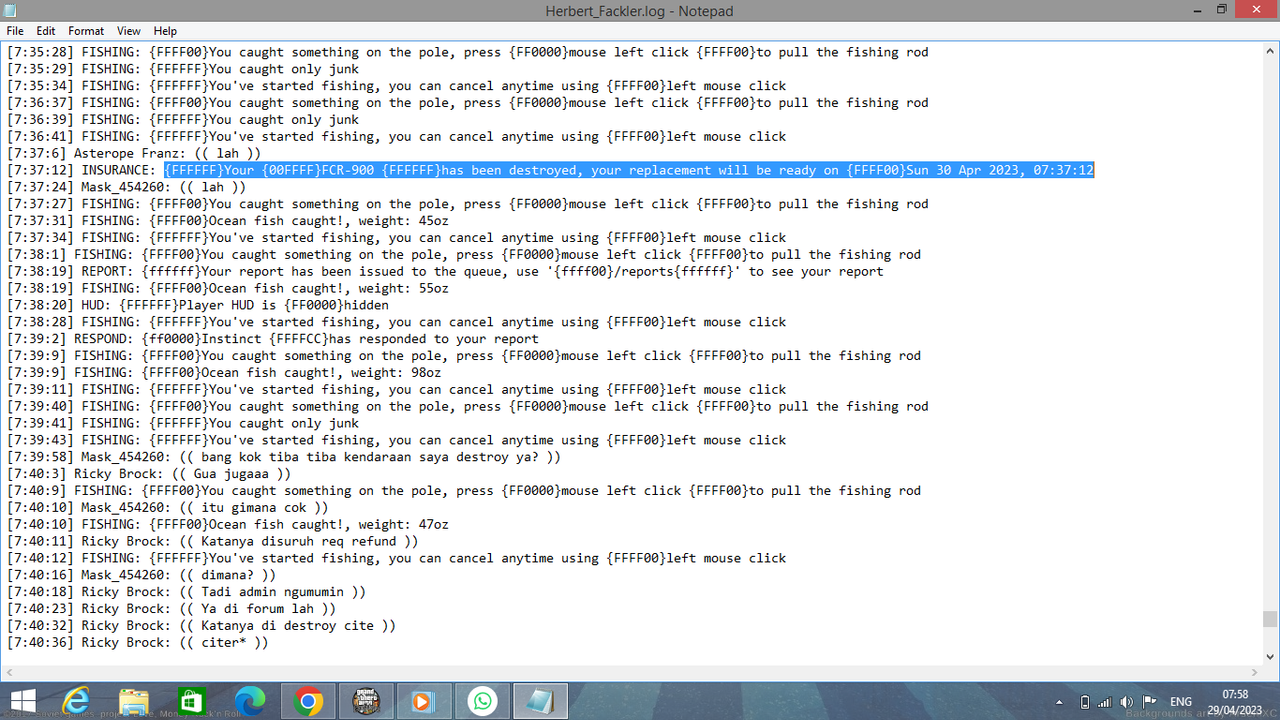Click the horizontal scrollbar left arrow
This screenshot has height=720, width=1280.
[8, 673]
